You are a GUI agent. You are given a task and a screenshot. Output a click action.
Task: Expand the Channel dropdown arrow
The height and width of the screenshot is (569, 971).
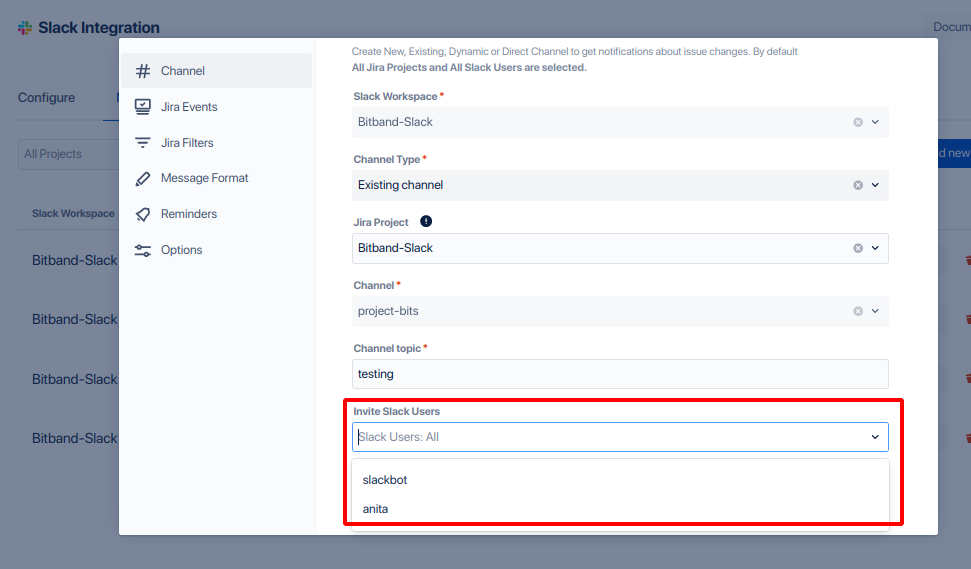[x=875, y=311]
